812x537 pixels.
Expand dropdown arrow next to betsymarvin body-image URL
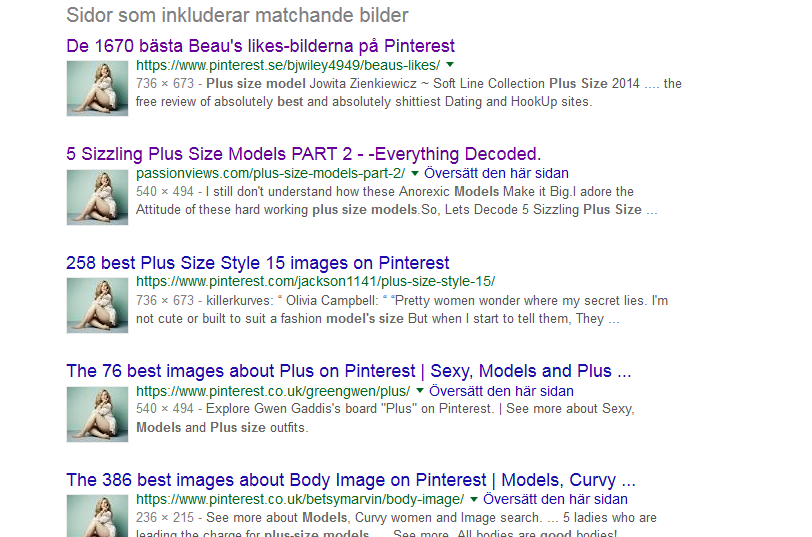474,499
